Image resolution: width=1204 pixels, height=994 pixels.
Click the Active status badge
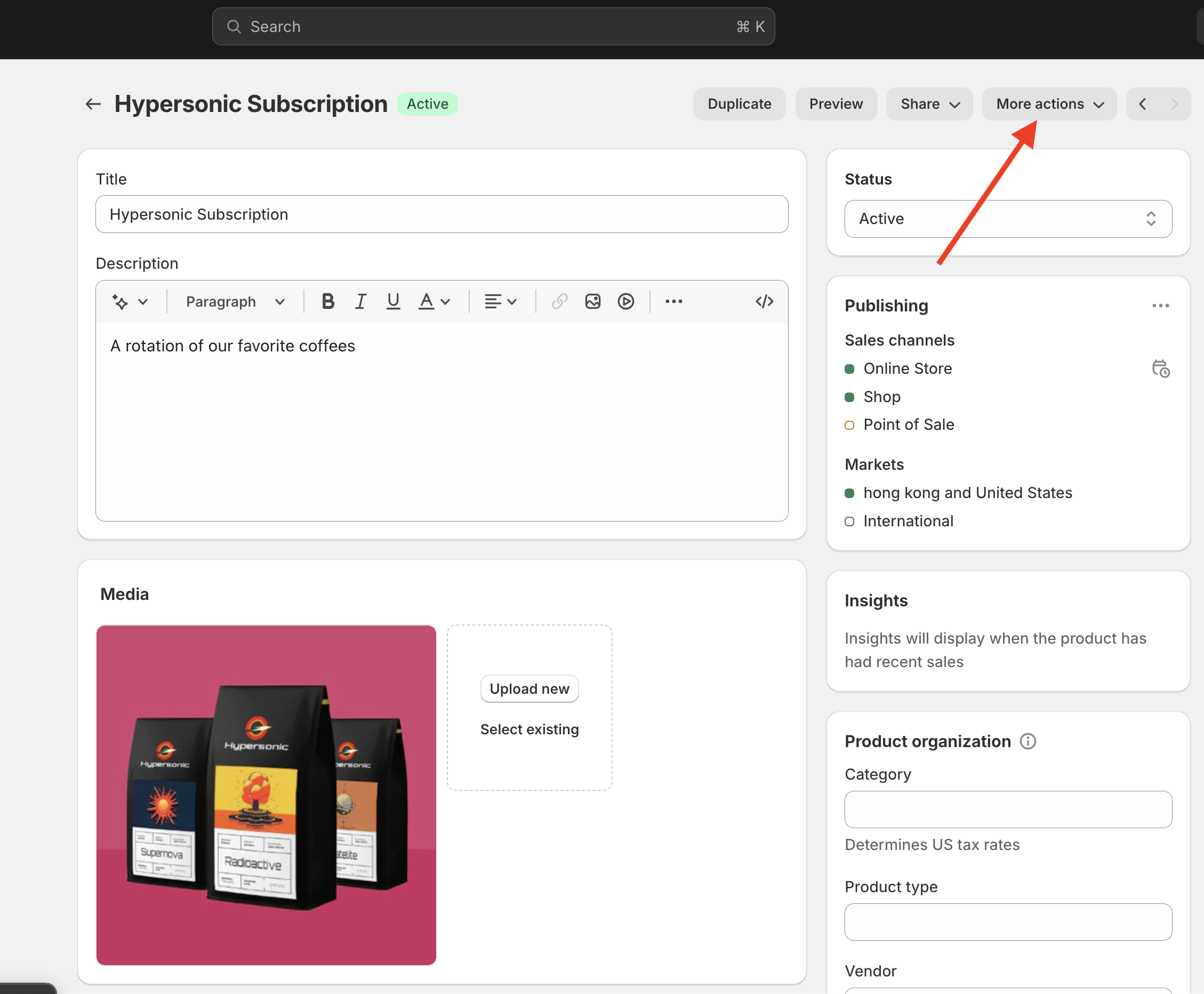[x=427, y=103]
